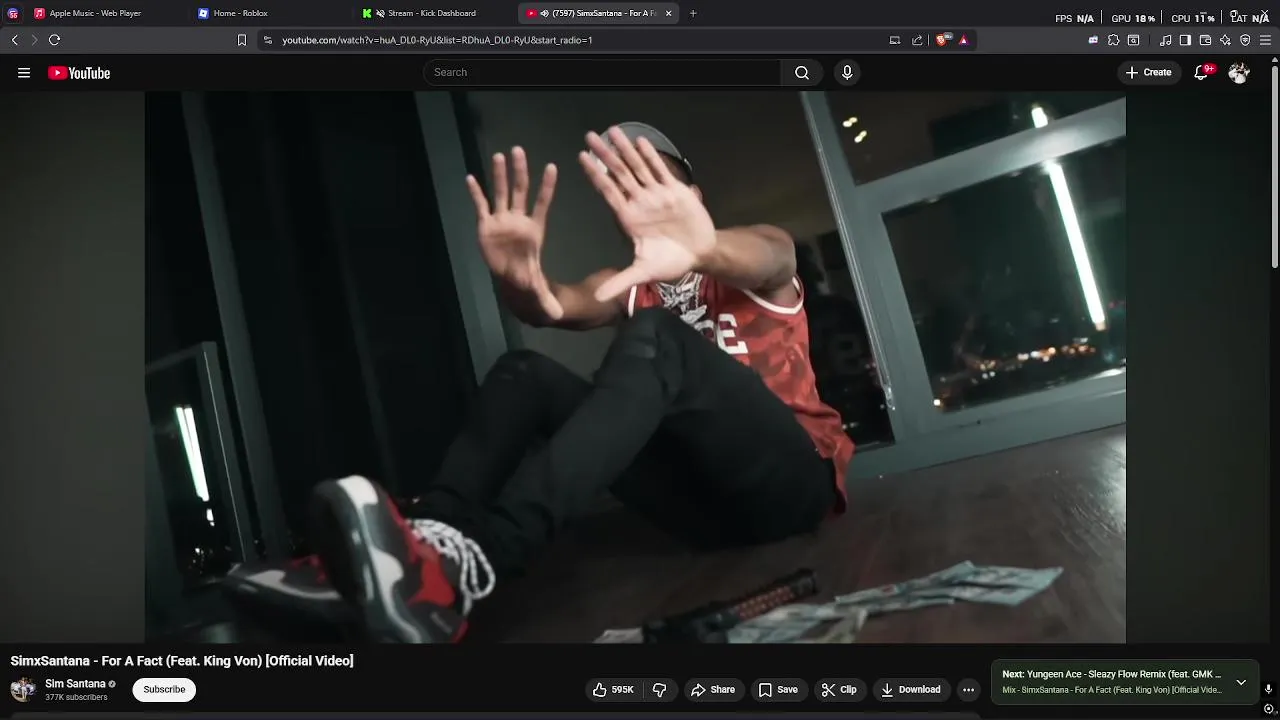Switch to Stream - Kick Dashboard tab

pyautogui.click(x=431, y=13)
